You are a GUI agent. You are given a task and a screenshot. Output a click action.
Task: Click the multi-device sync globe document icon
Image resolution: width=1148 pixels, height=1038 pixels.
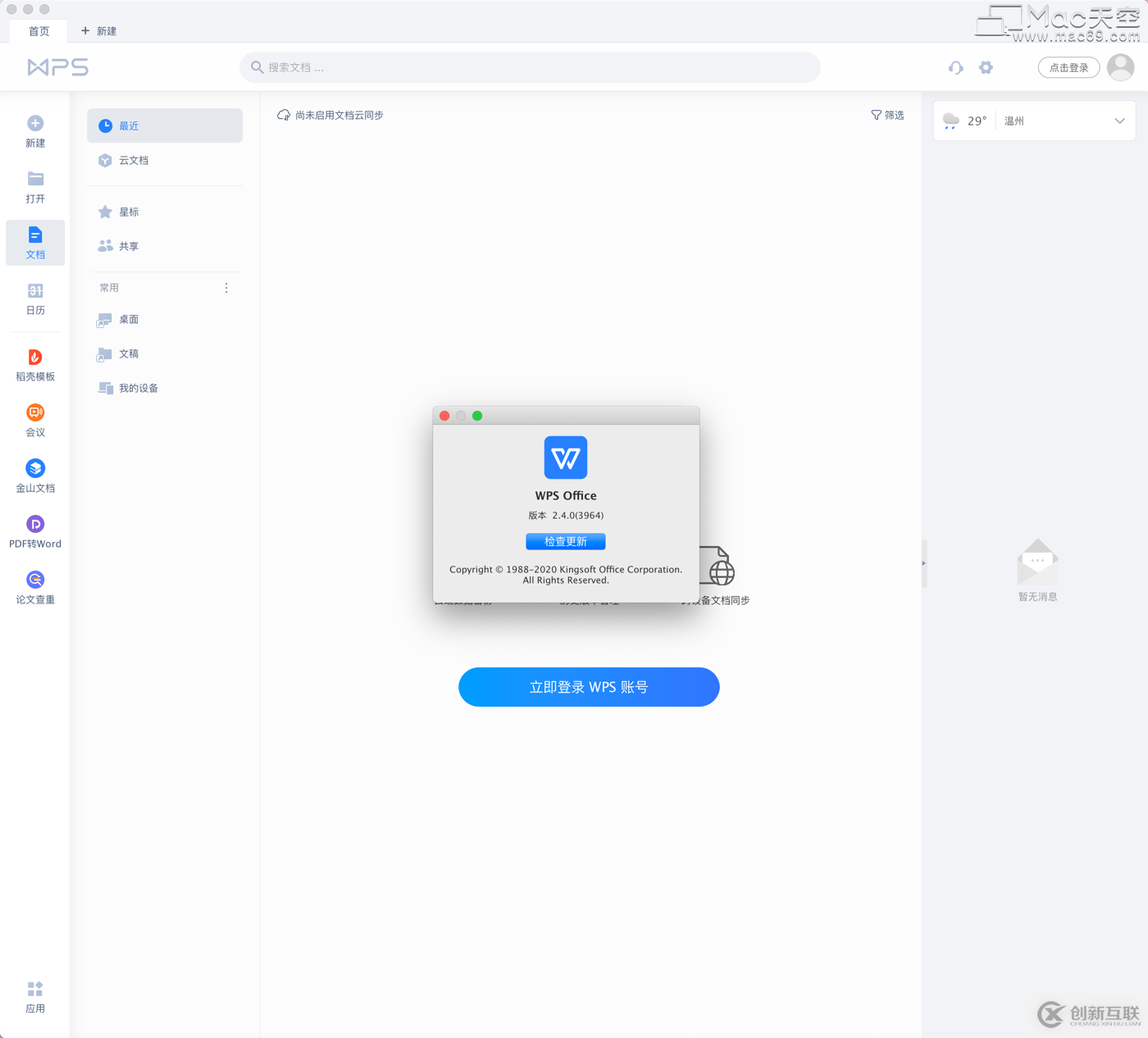tap(717, 566)
